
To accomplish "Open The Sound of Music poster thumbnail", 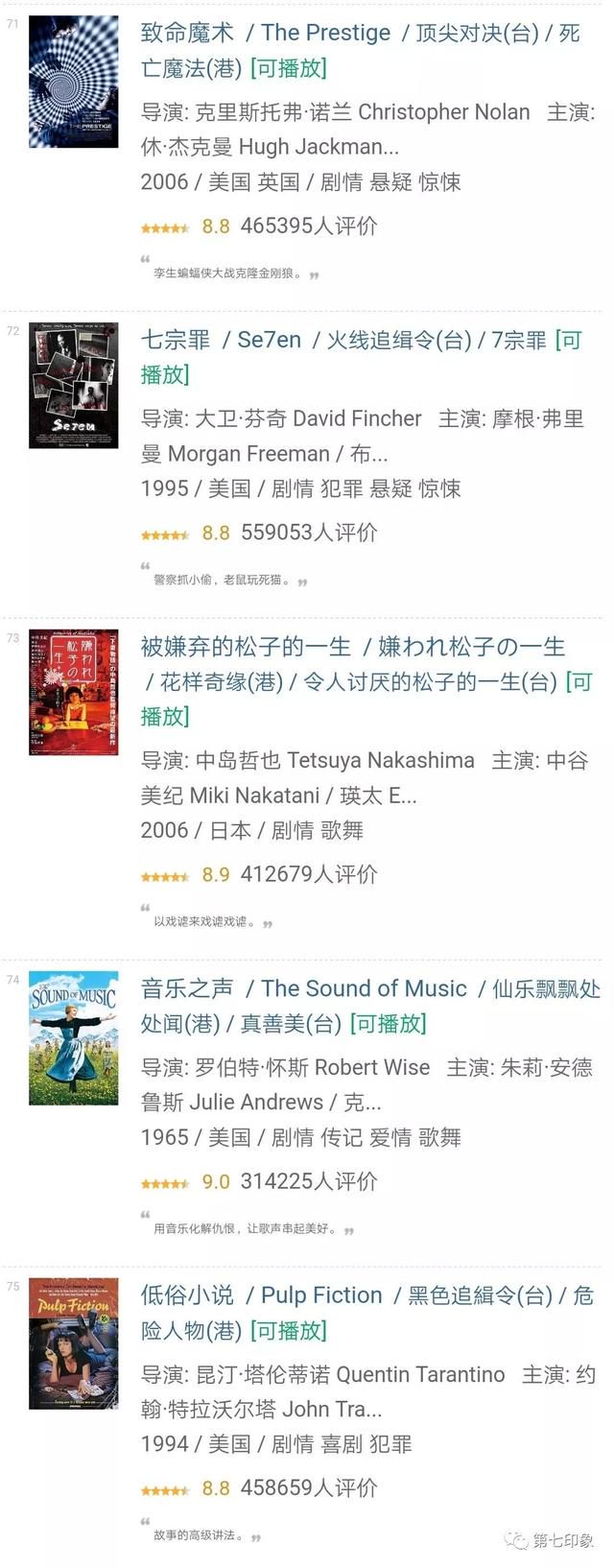I will tap(74, 1038).
